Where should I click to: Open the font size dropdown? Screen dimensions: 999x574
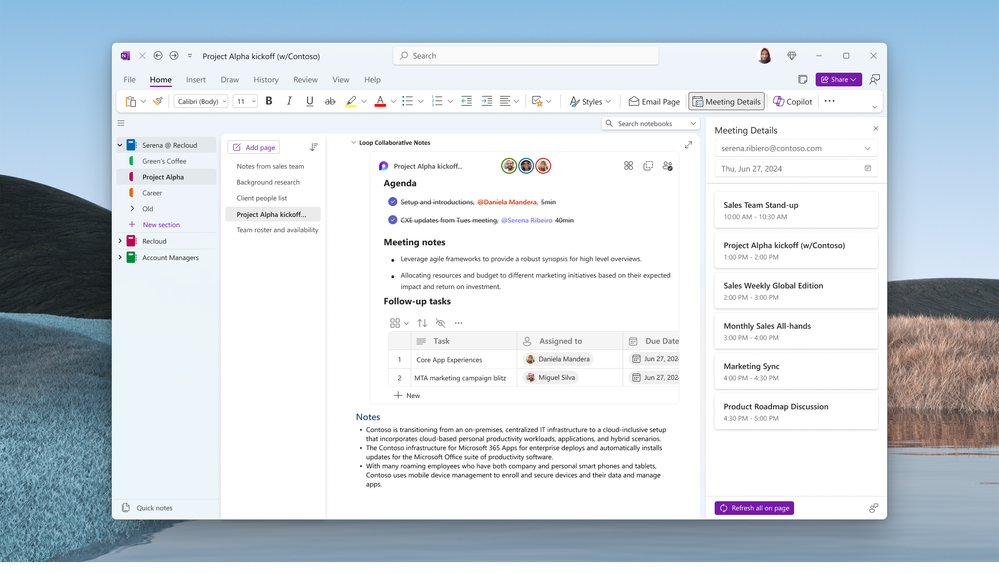click(x=245, y=101)
